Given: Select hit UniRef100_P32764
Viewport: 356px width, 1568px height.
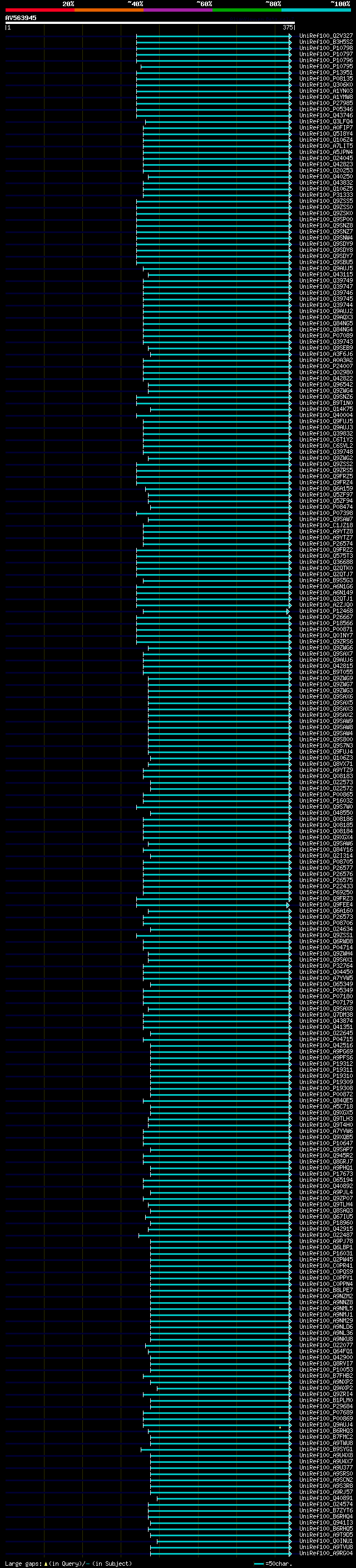Looking at the screenshot, I should [x=325, y=966].
